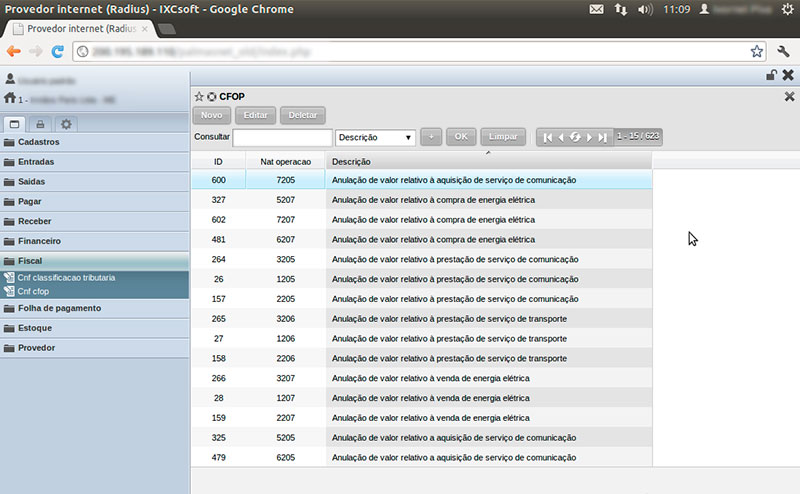Select the Provedor internet browser tab
The image size is (800, 494).
[x=79, y=29]
